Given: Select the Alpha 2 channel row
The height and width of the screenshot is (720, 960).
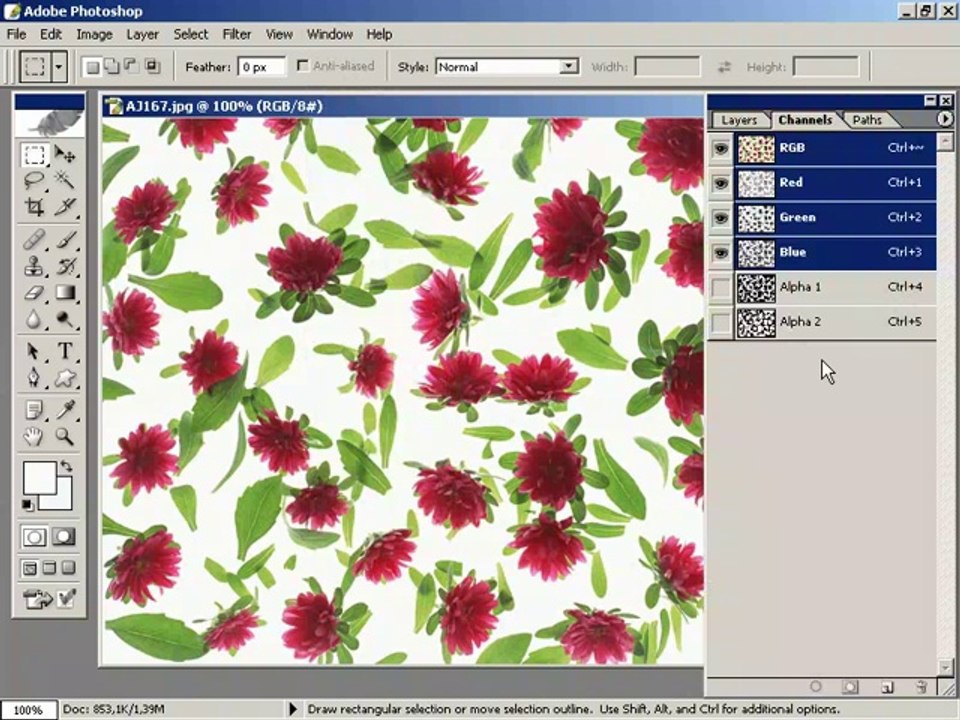Looking at the screenshot, I should coord(836,322).
